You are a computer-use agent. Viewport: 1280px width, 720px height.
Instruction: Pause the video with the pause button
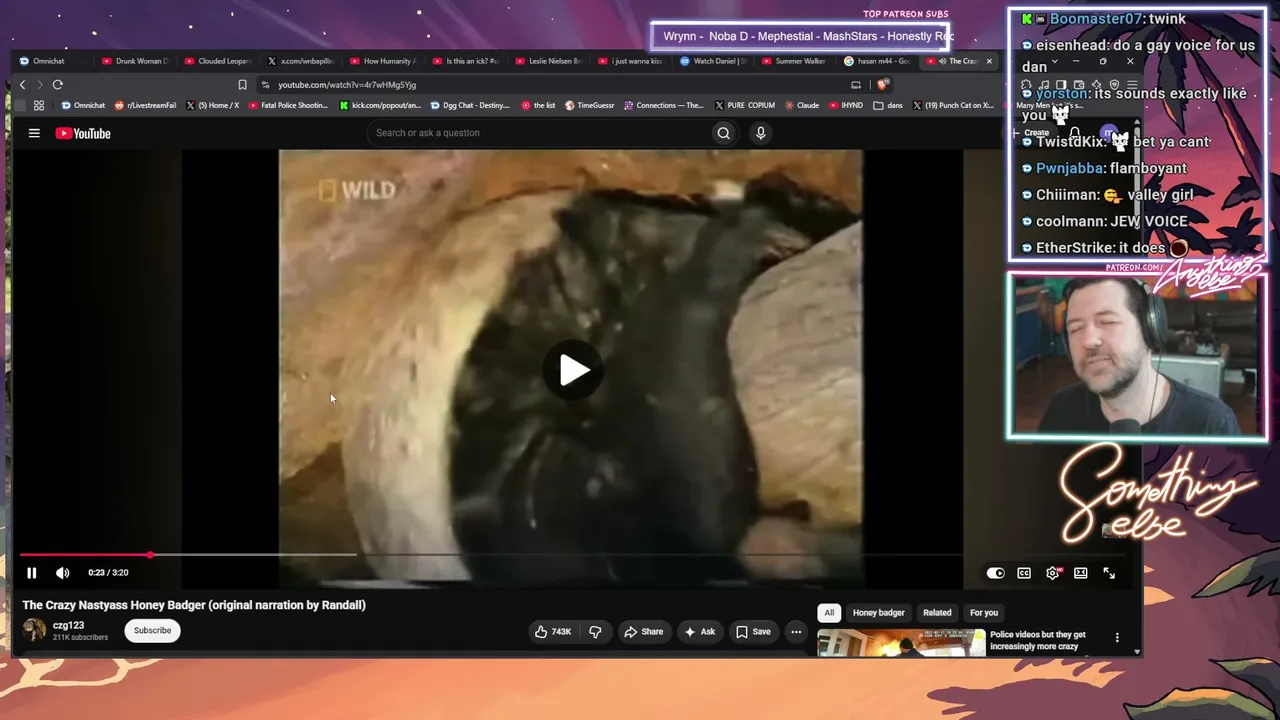[x=32, y=573]
